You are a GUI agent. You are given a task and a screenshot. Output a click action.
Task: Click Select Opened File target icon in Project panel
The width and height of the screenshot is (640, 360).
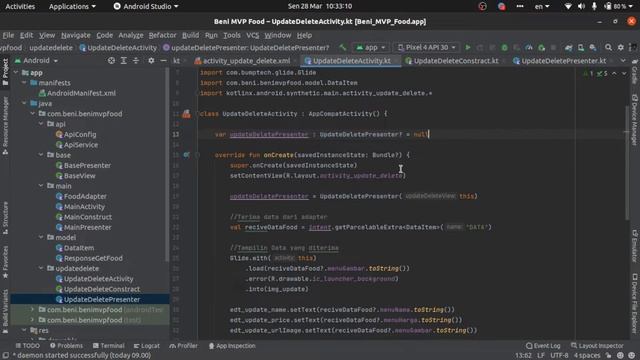pyautogui.click(x=111, y=60)
